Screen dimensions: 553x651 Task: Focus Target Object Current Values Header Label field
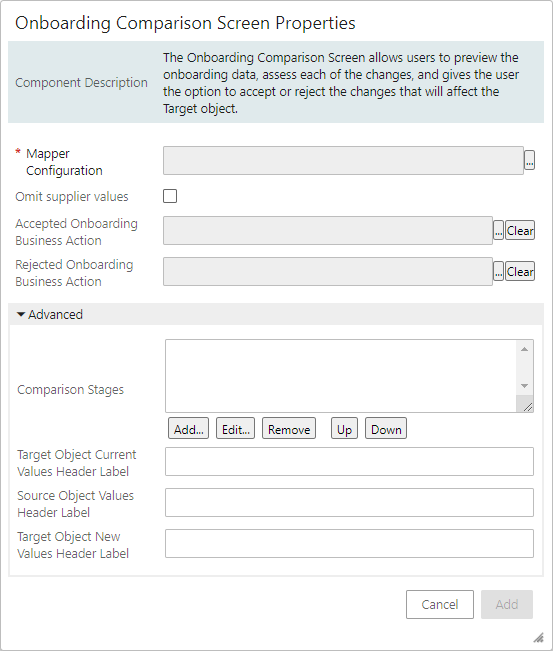[350, 461]
